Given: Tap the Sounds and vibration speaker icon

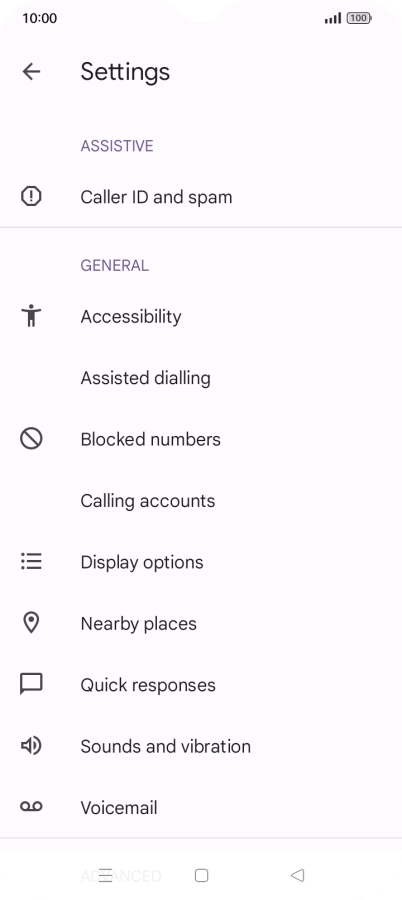Looking at the screenshot, I should click(31, 746).
